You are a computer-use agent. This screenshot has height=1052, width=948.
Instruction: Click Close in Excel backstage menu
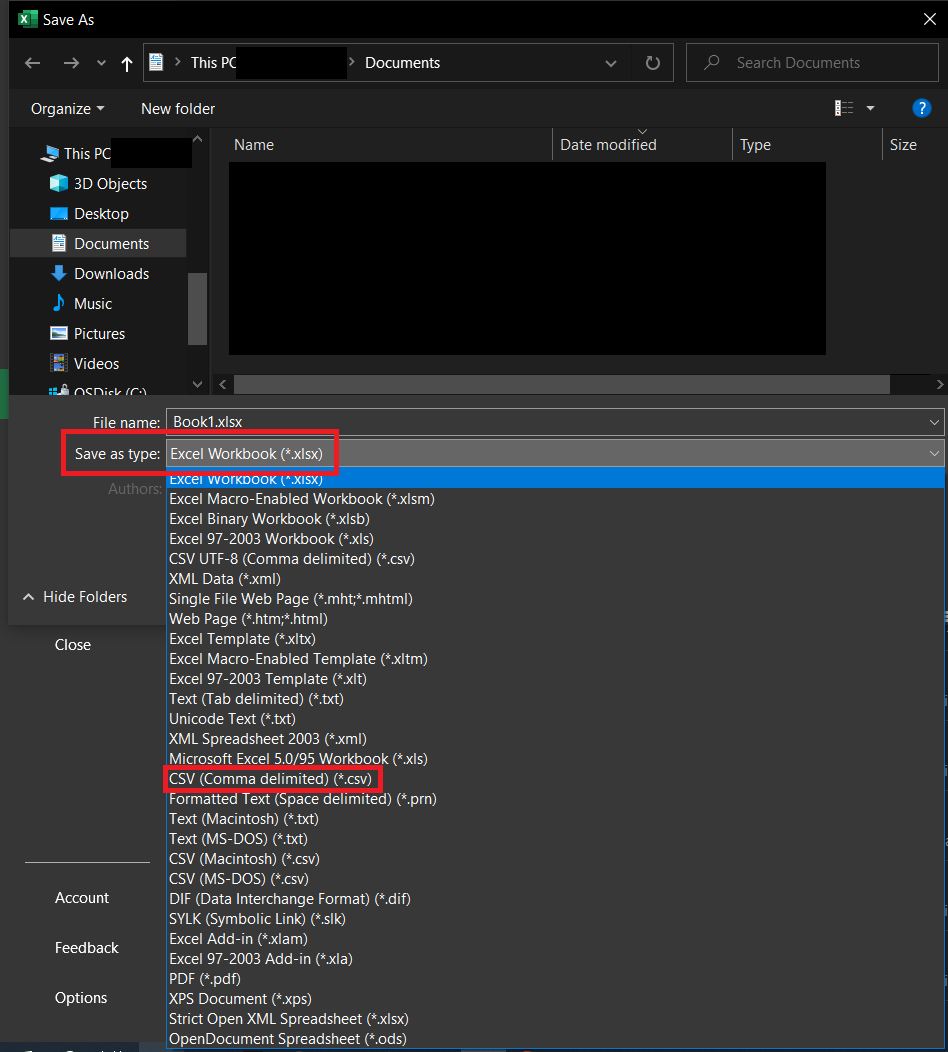tap(72, 645)
